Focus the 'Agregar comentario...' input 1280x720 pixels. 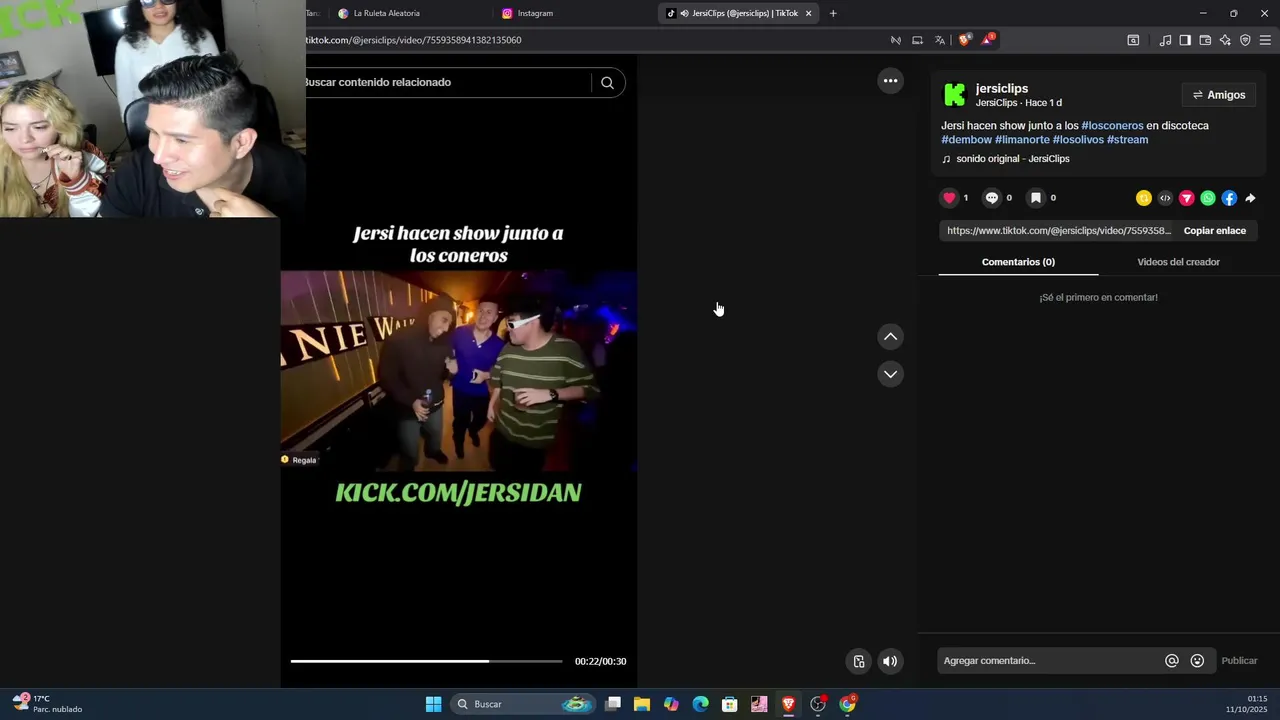click(x=1050, y=661)
